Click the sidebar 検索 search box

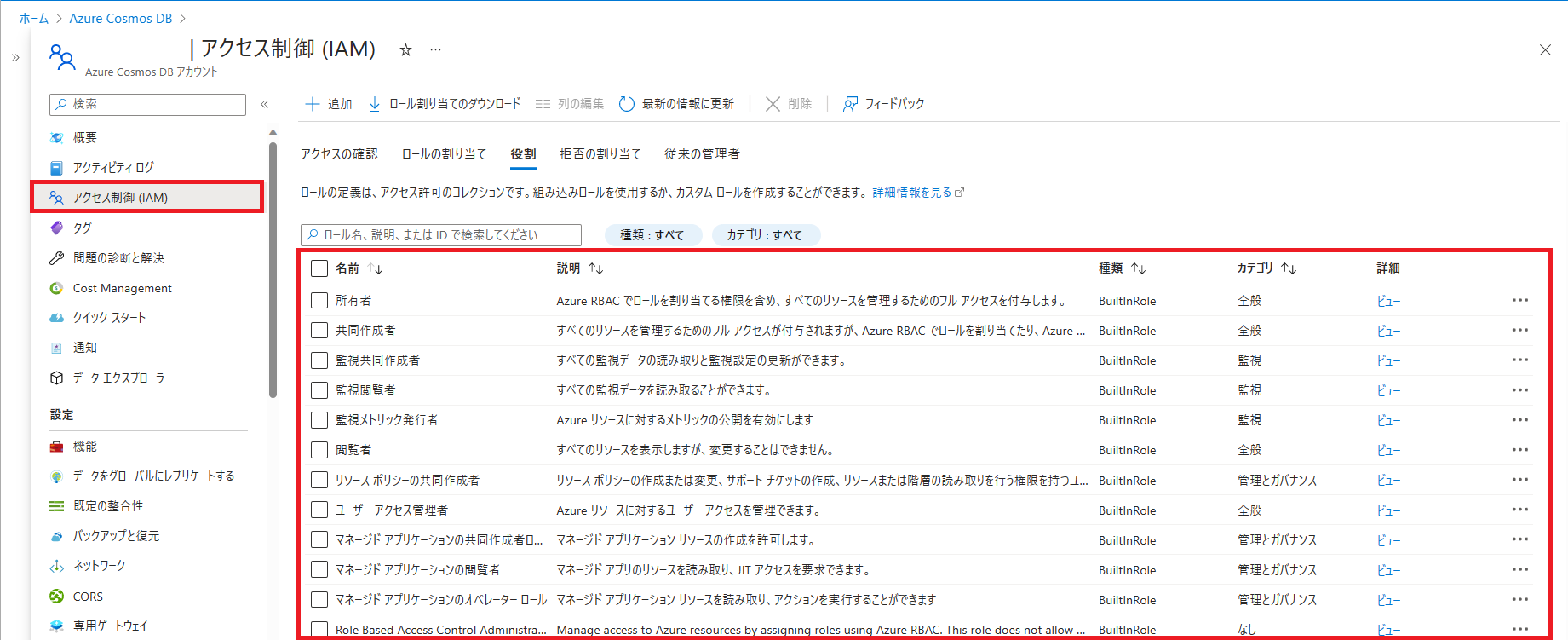coord(147,104)
